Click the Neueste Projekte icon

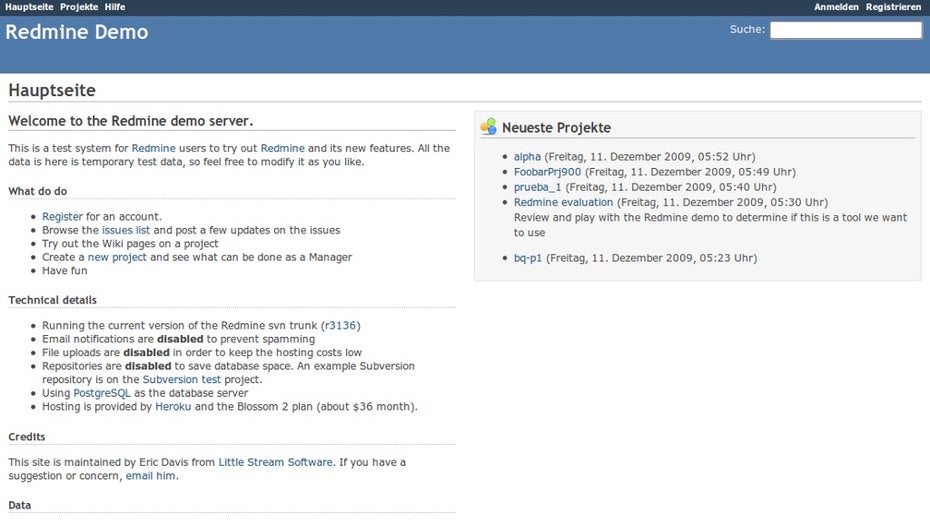point(489,126)
